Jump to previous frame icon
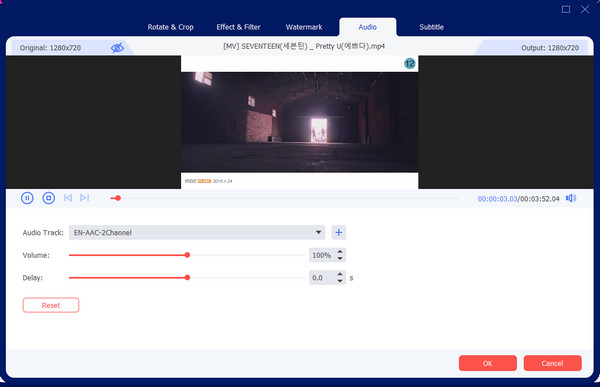This screenshot has width=600, height=387. [x=68, y=198]
